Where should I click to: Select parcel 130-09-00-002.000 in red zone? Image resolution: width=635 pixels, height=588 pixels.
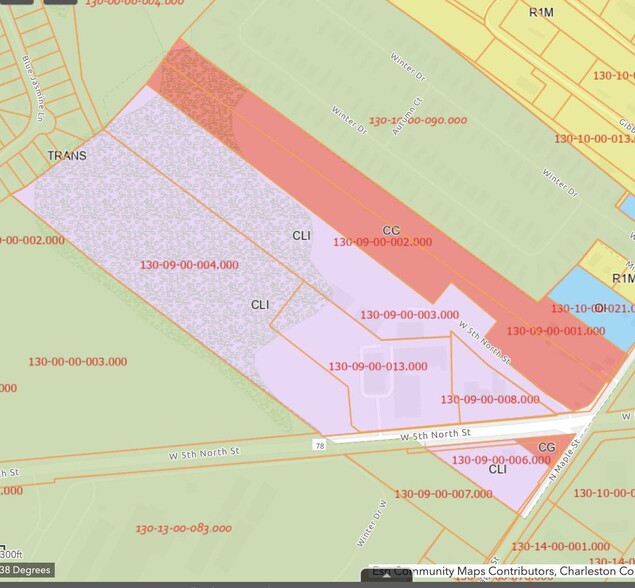click(x=382, y=242)
